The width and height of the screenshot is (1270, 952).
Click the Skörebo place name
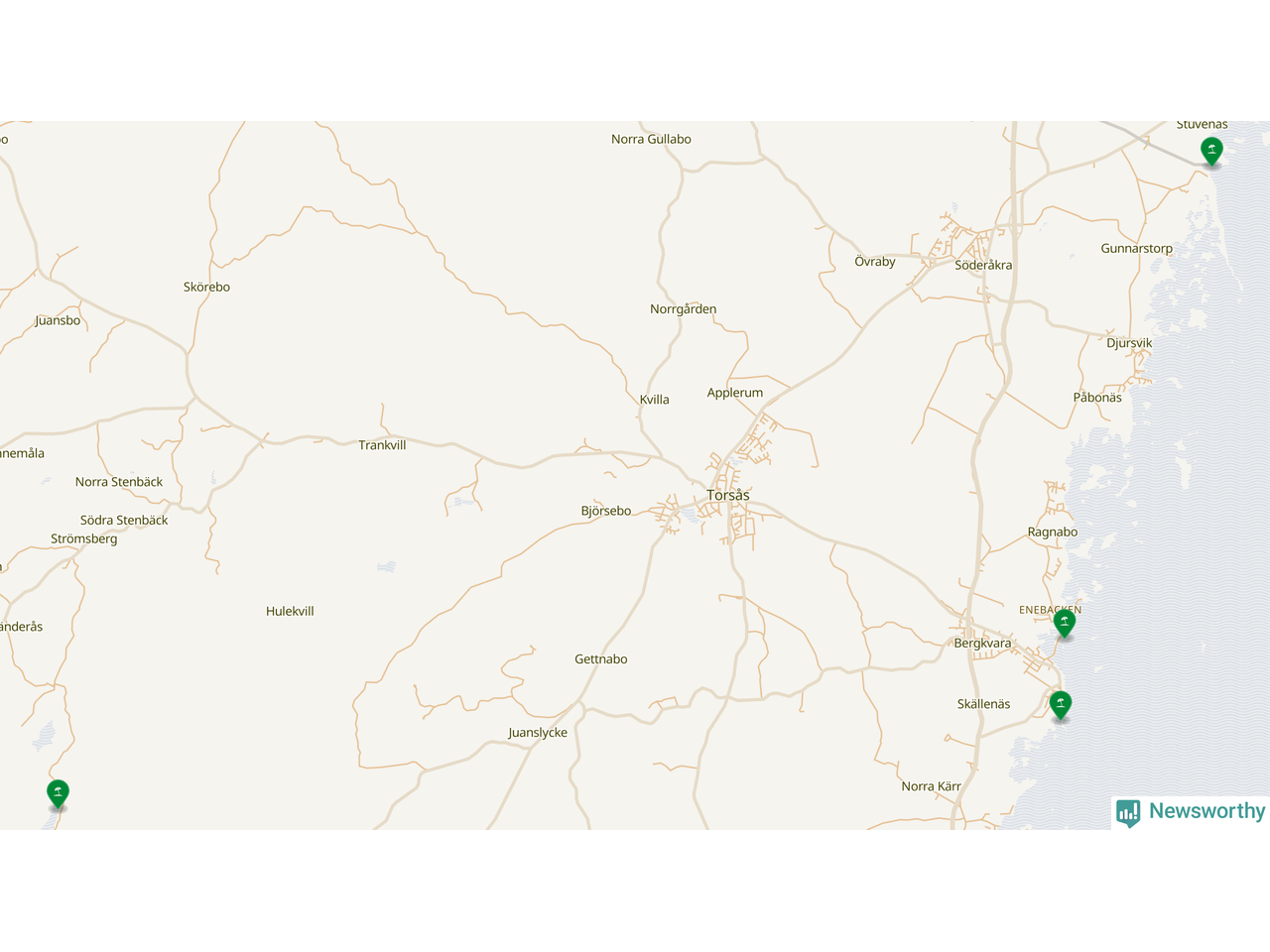click(x=206, y=288)
